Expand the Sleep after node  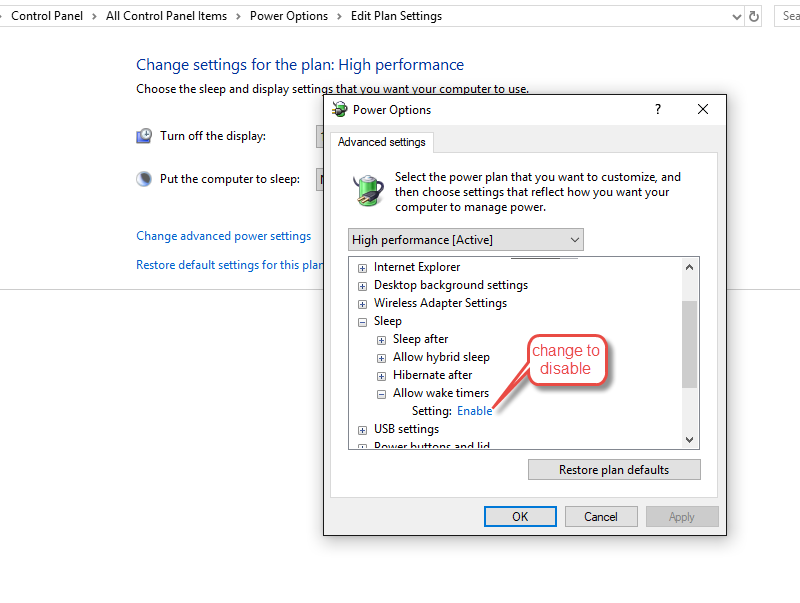click(x=381, y=340)
